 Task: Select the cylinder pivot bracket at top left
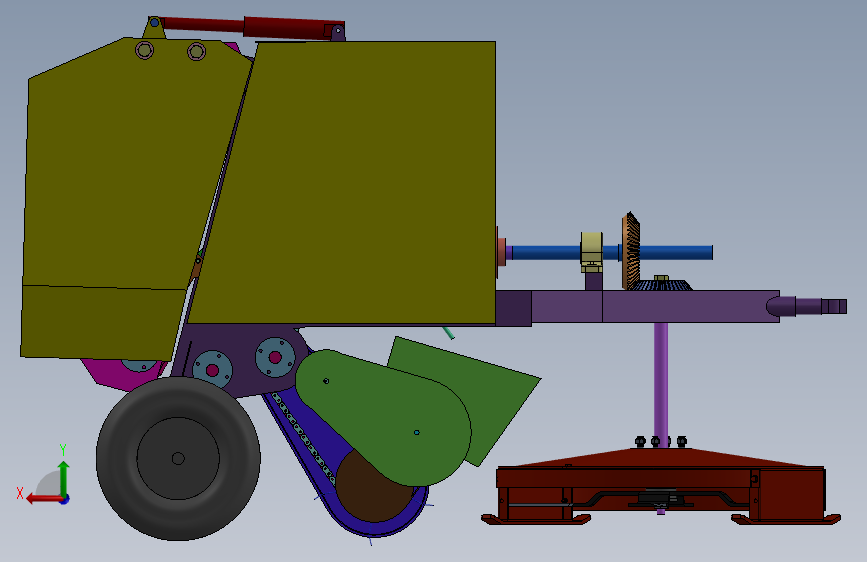[x=155, y=28]
